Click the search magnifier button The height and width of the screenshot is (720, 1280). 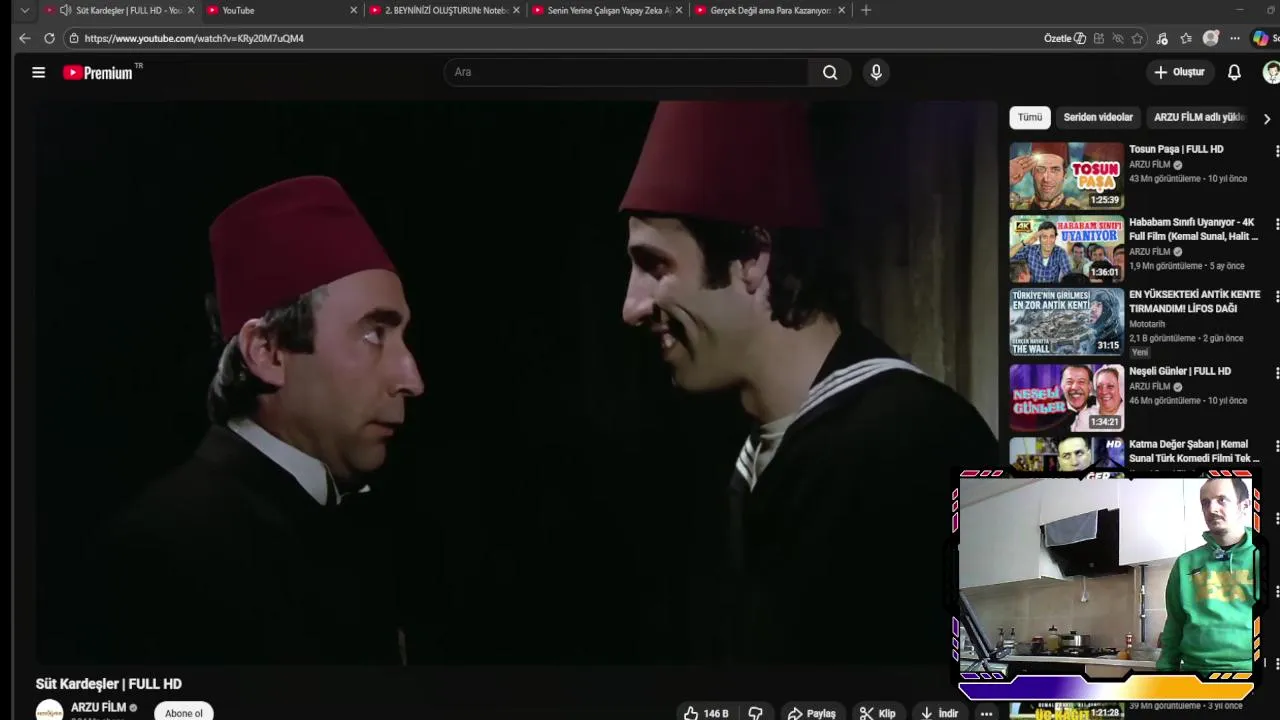[x=830, y=72]
